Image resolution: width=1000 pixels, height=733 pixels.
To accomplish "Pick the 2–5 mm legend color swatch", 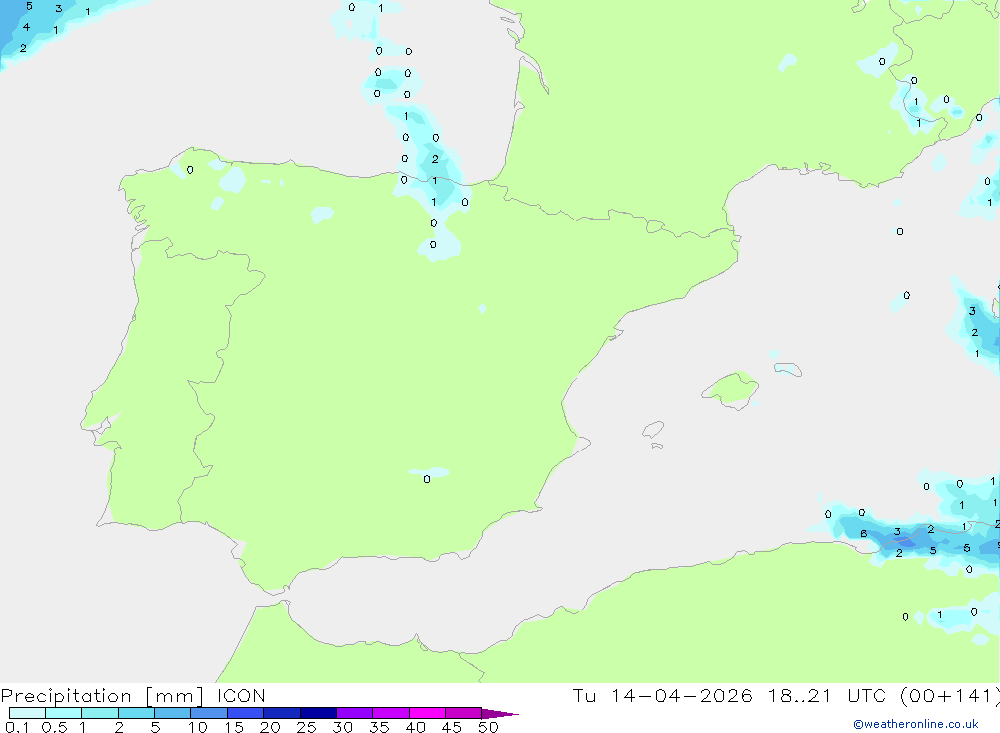I will [x=136, y=713].
